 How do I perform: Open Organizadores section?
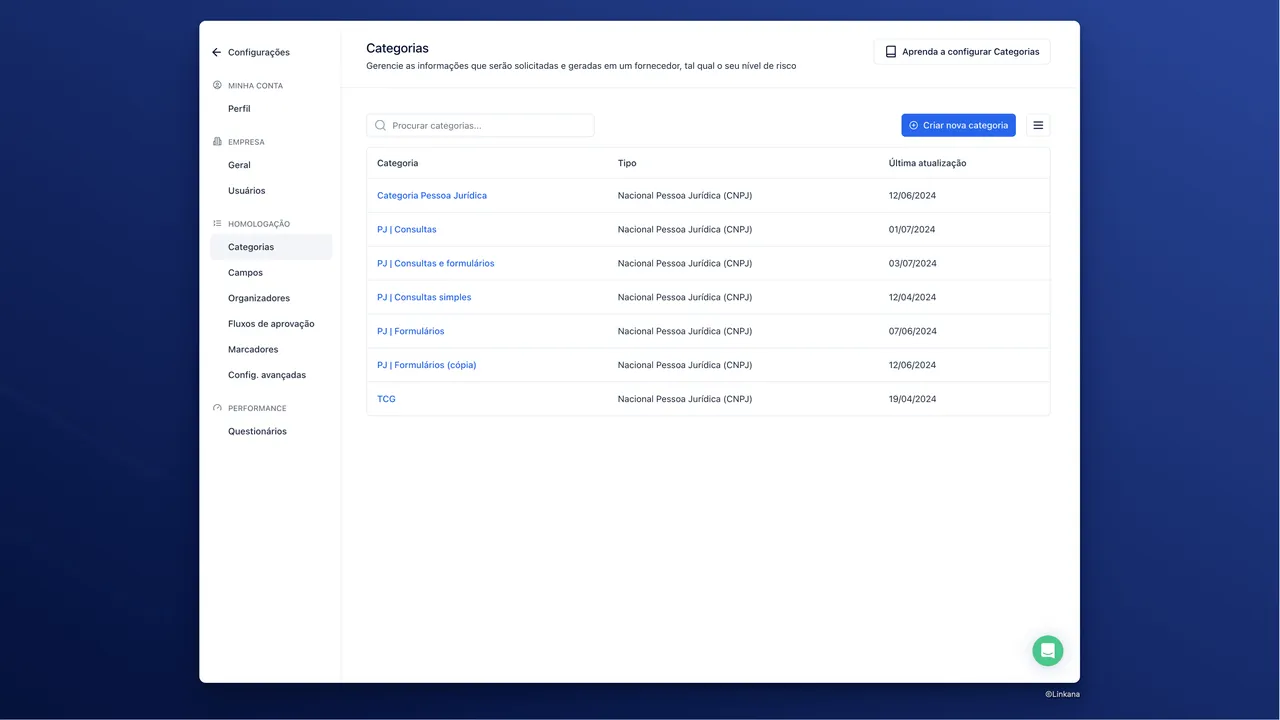[259, 298]
